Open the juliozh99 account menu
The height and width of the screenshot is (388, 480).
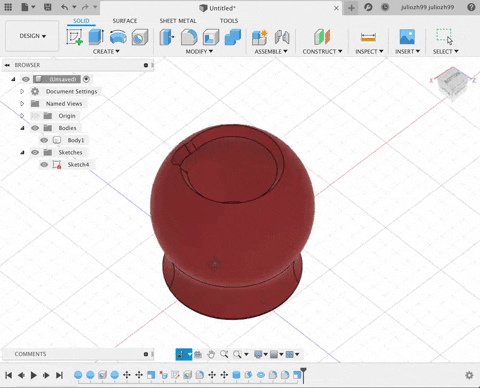(x=427, y=7)
